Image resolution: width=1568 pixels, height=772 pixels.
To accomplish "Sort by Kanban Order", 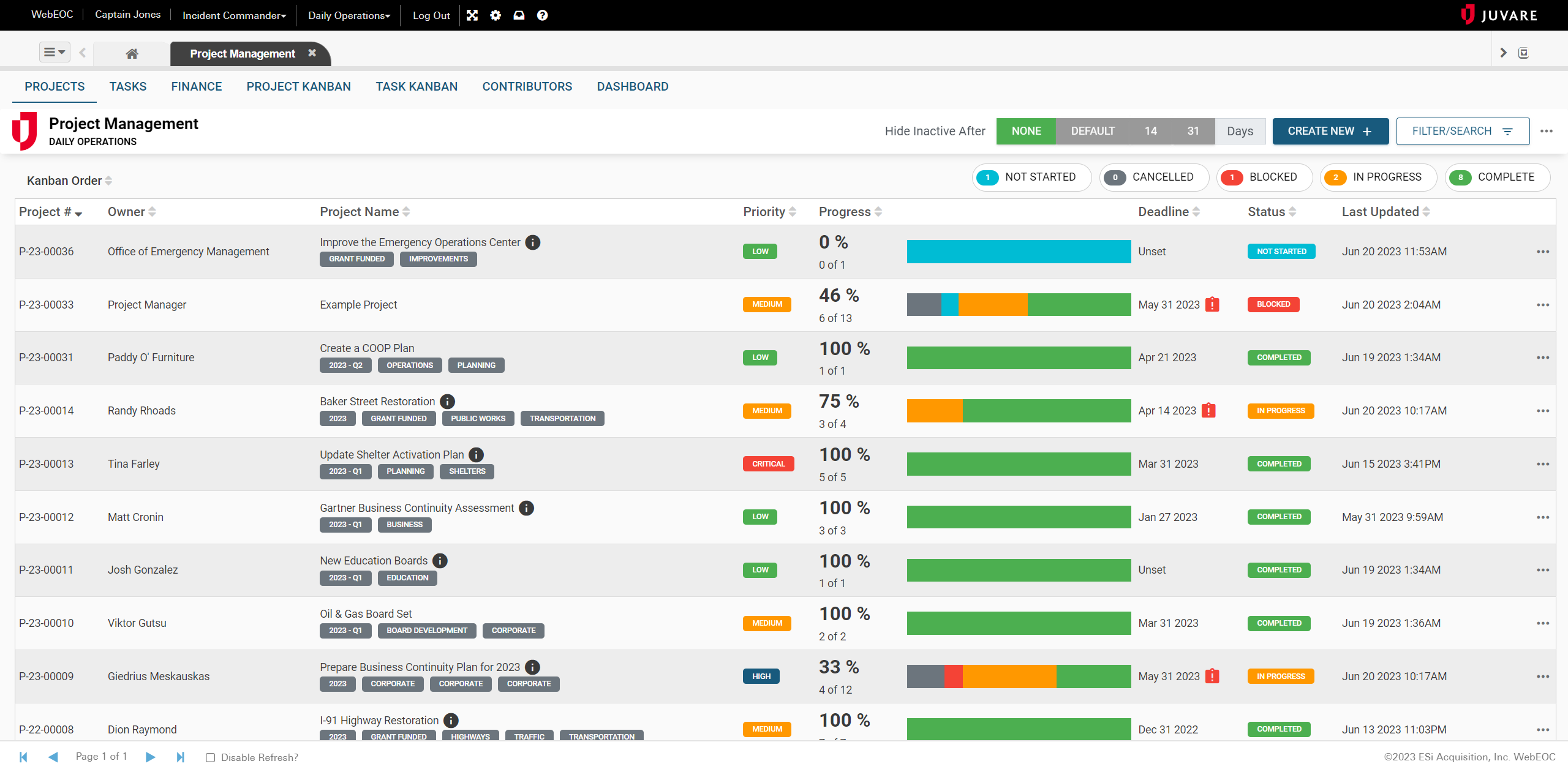I will click(69, 181).
